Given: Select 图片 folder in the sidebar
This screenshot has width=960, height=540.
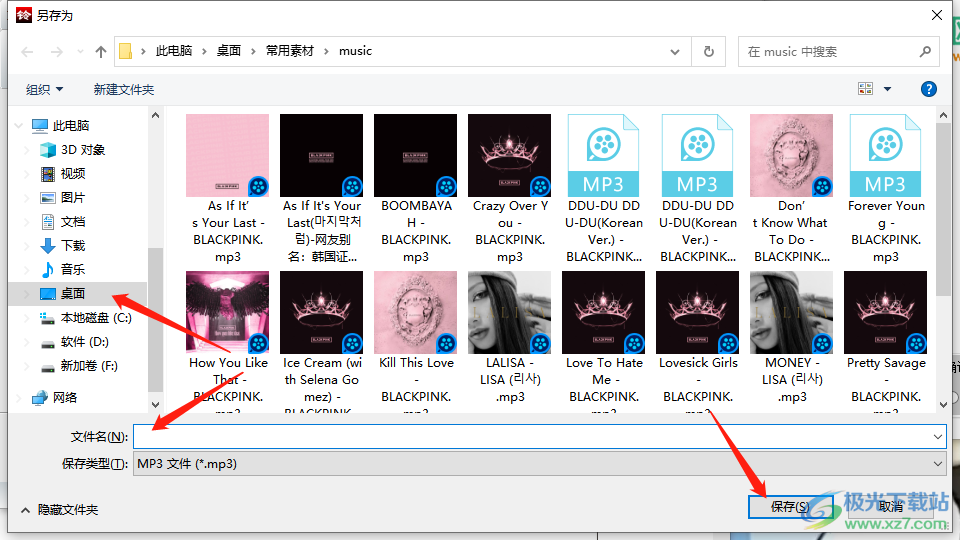Looking at the screenshot, I should (x=64, y=198).
